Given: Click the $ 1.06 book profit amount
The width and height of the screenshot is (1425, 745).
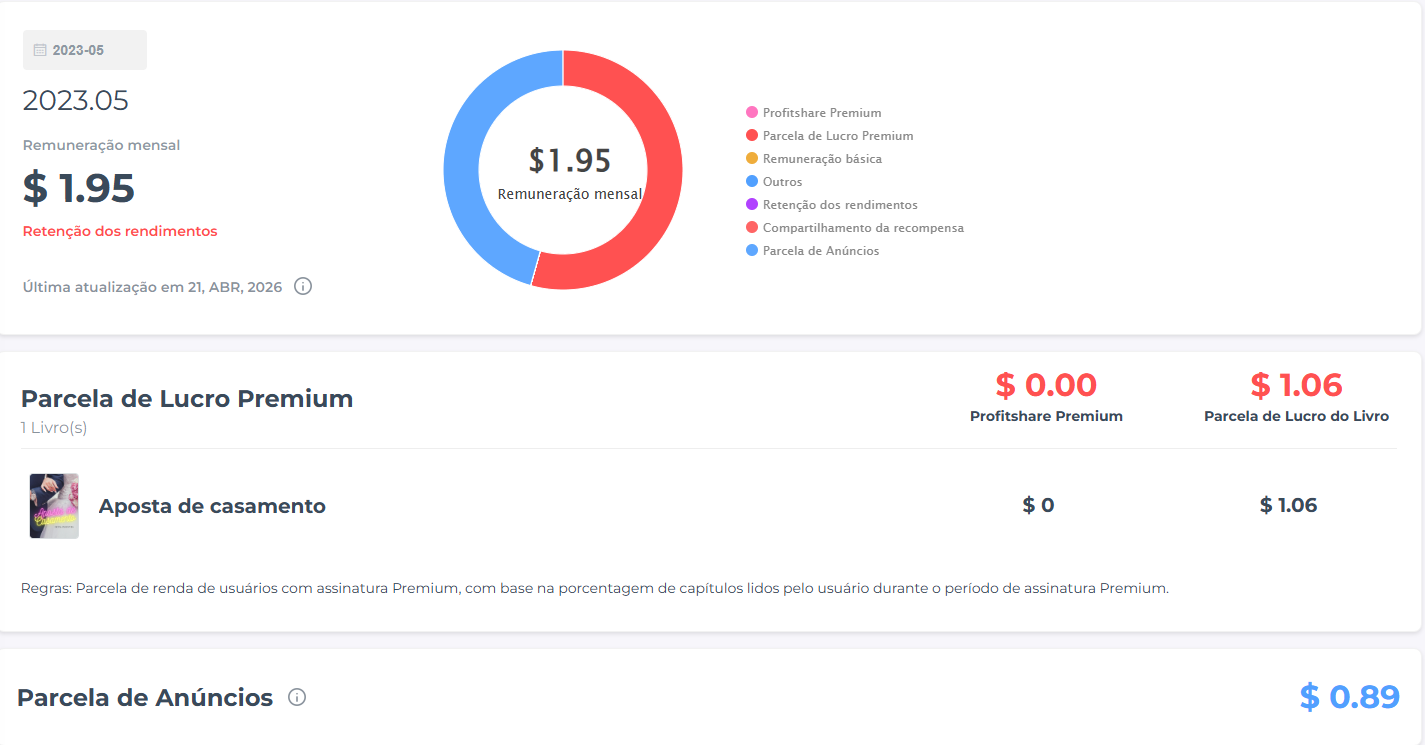Looking at the screenshot, I should tap(1288, 505).
